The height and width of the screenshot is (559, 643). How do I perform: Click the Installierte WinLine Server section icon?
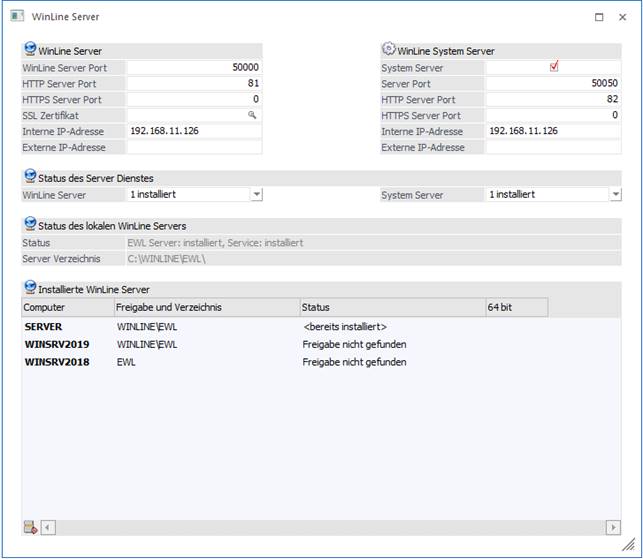pos(29,287)
